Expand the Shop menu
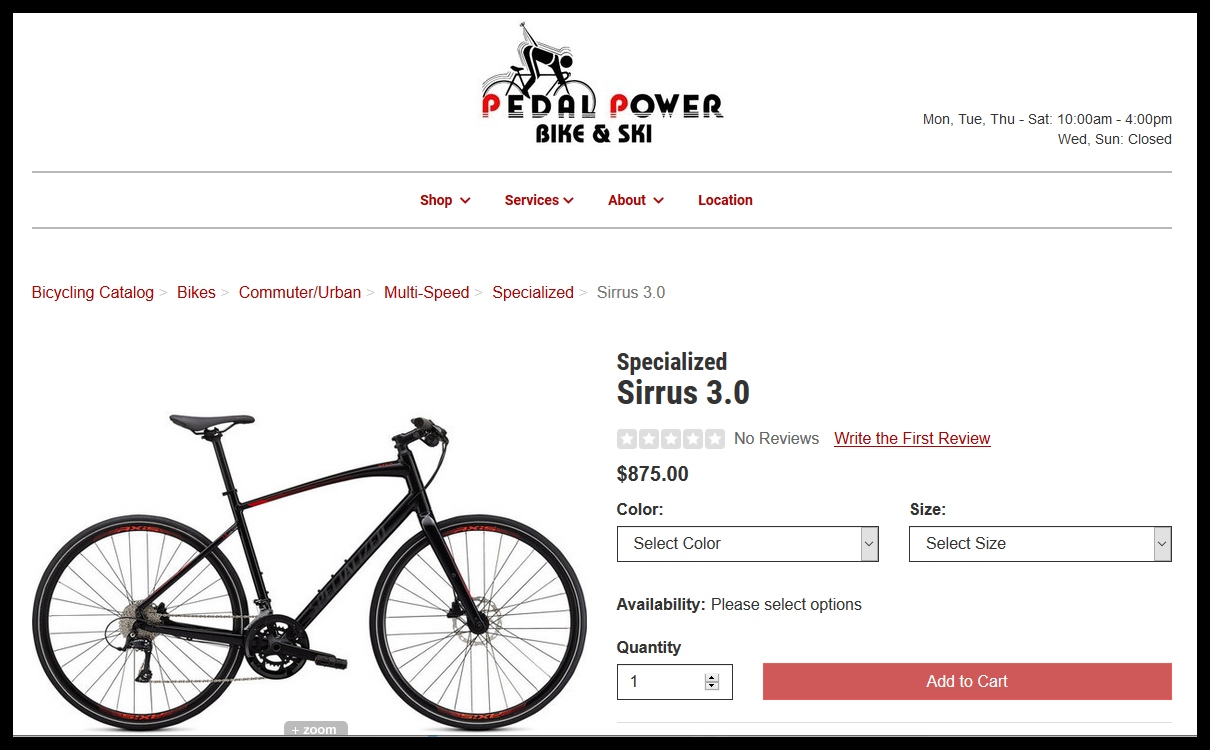 point(445,200)
